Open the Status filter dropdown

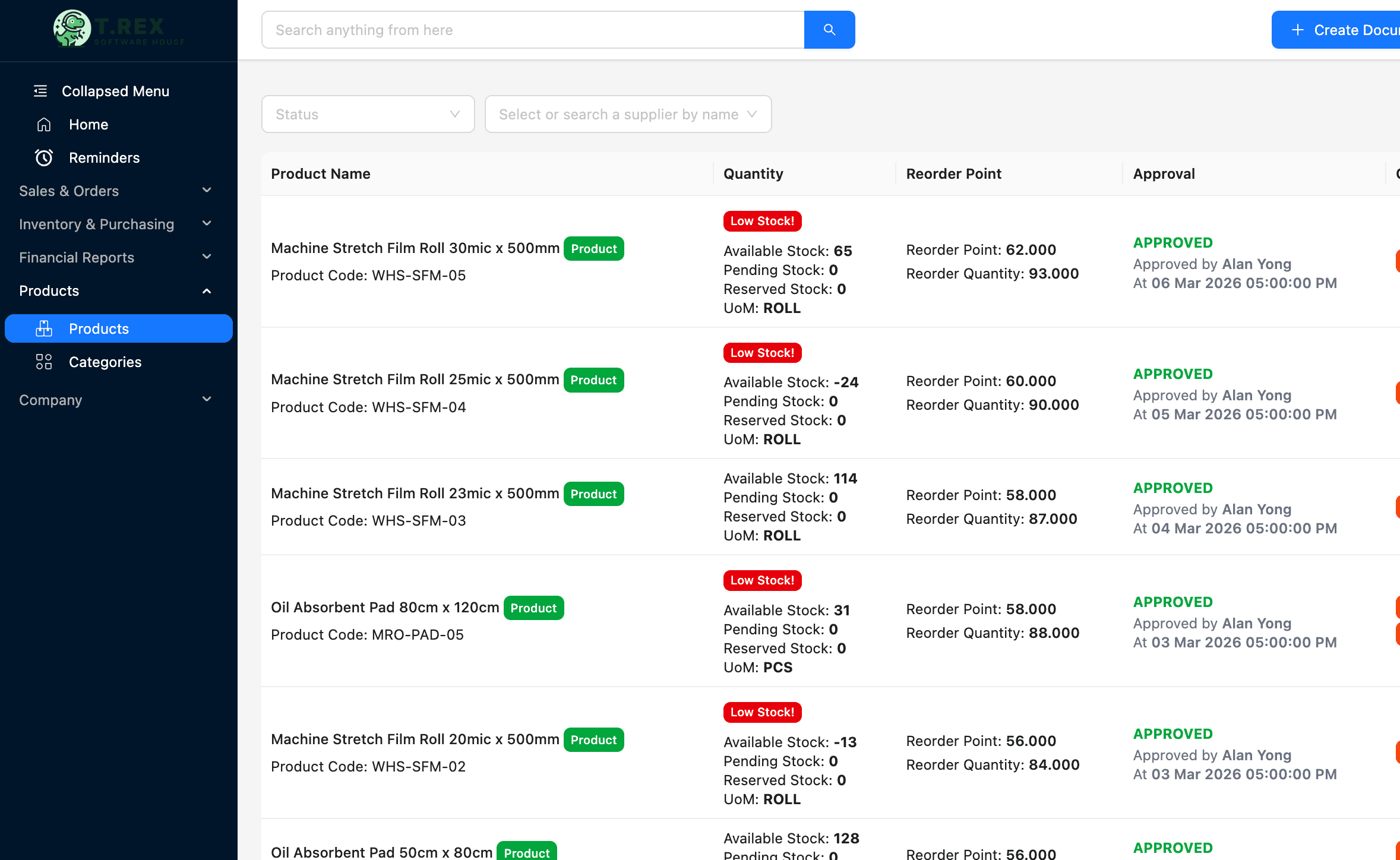click(x=368, y=114)
